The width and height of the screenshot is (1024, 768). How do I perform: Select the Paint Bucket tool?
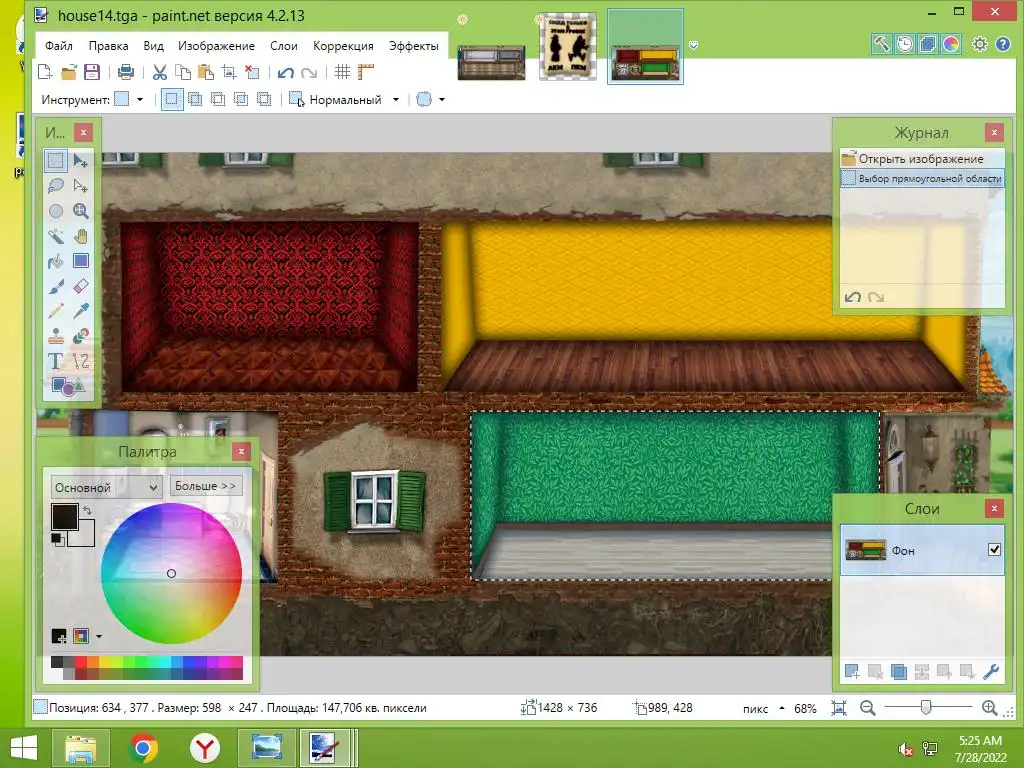56,261
